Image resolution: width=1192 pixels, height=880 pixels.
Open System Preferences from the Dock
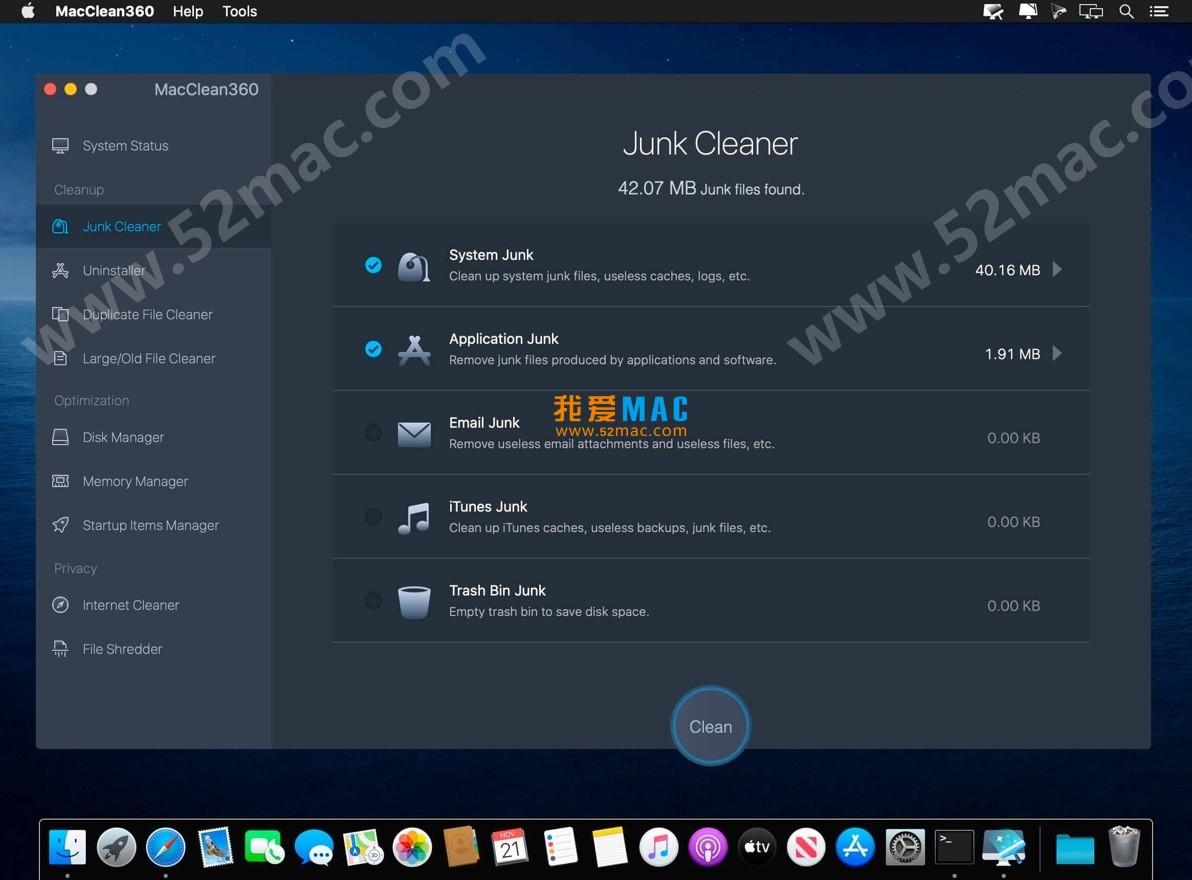coord(905,847)
